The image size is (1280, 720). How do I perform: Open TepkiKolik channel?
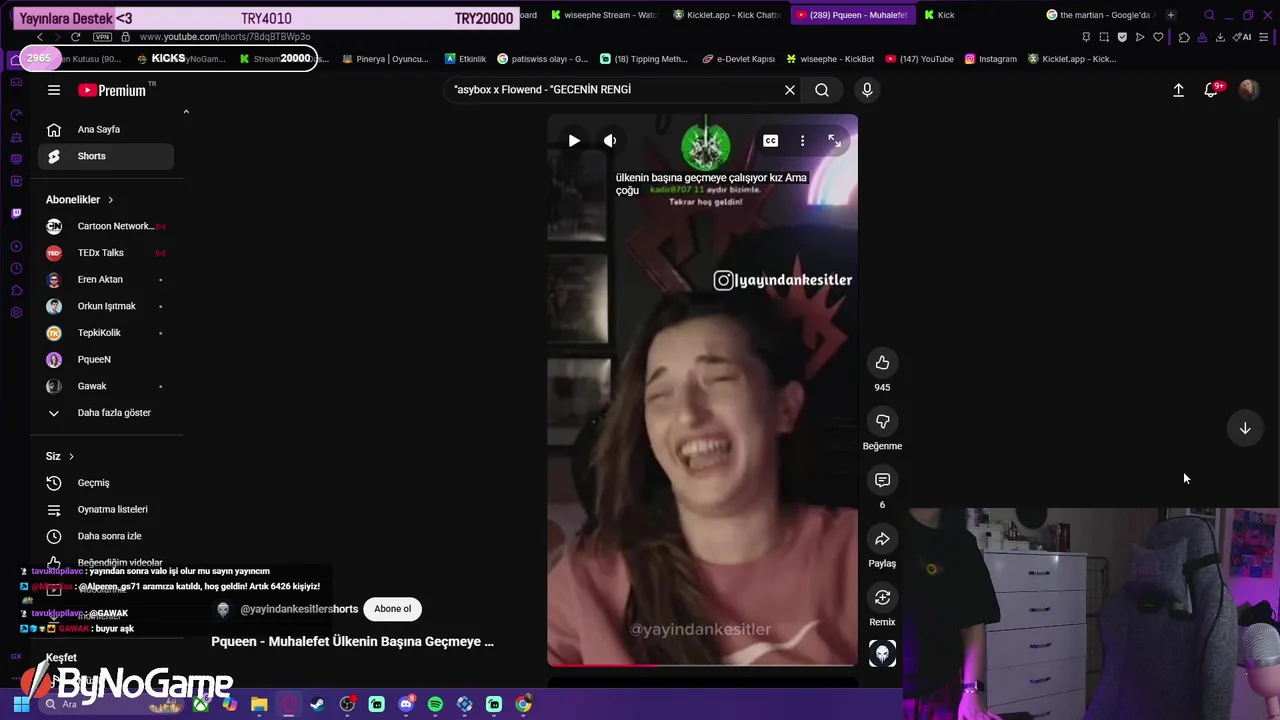coord(106,333)
